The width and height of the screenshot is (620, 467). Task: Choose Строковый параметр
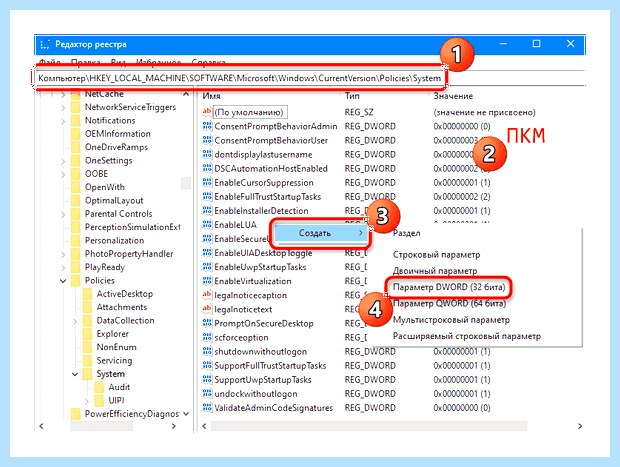tap(437, 255)
